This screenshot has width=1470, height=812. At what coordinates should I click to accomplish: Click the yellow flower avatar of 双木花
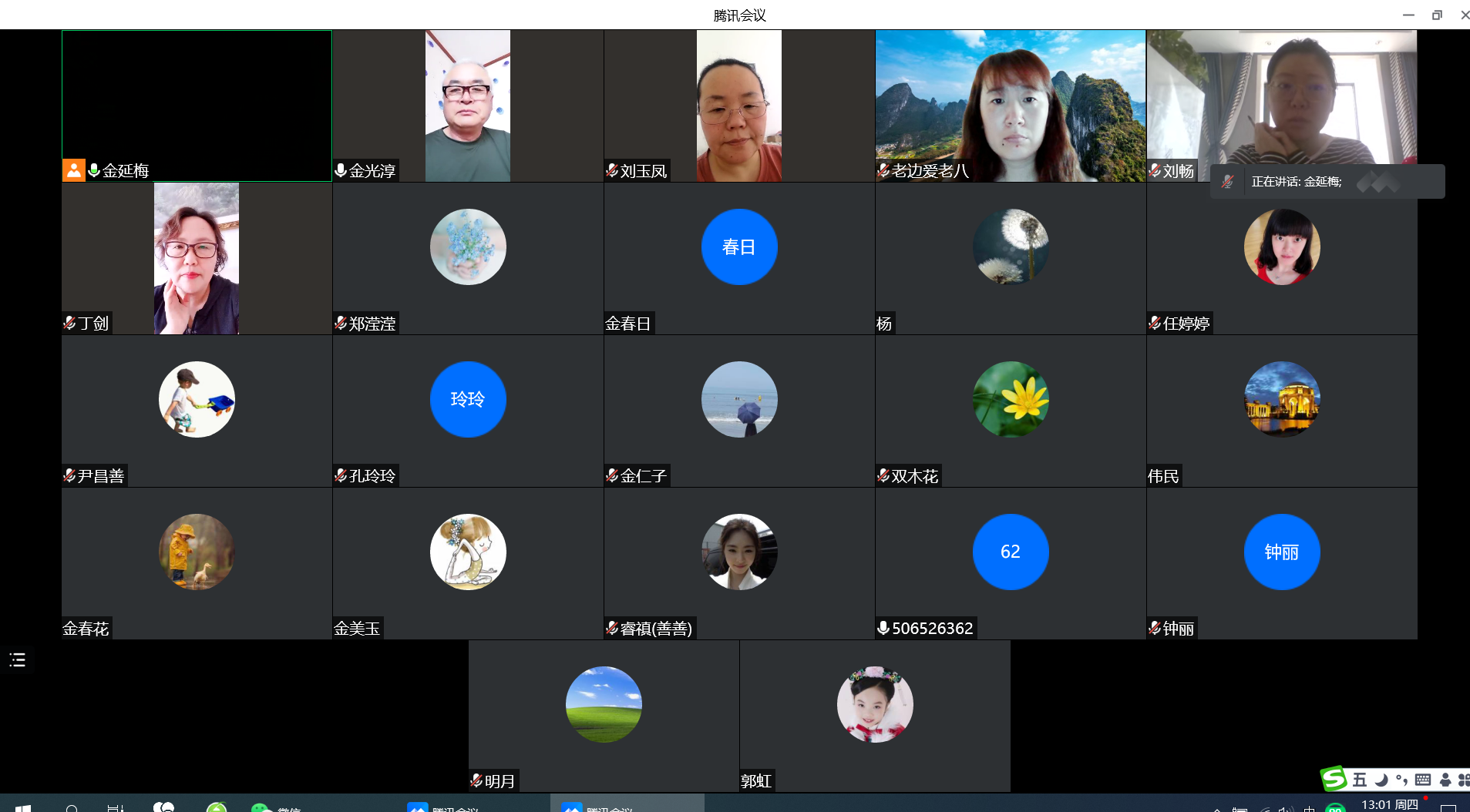point(1010,399)
